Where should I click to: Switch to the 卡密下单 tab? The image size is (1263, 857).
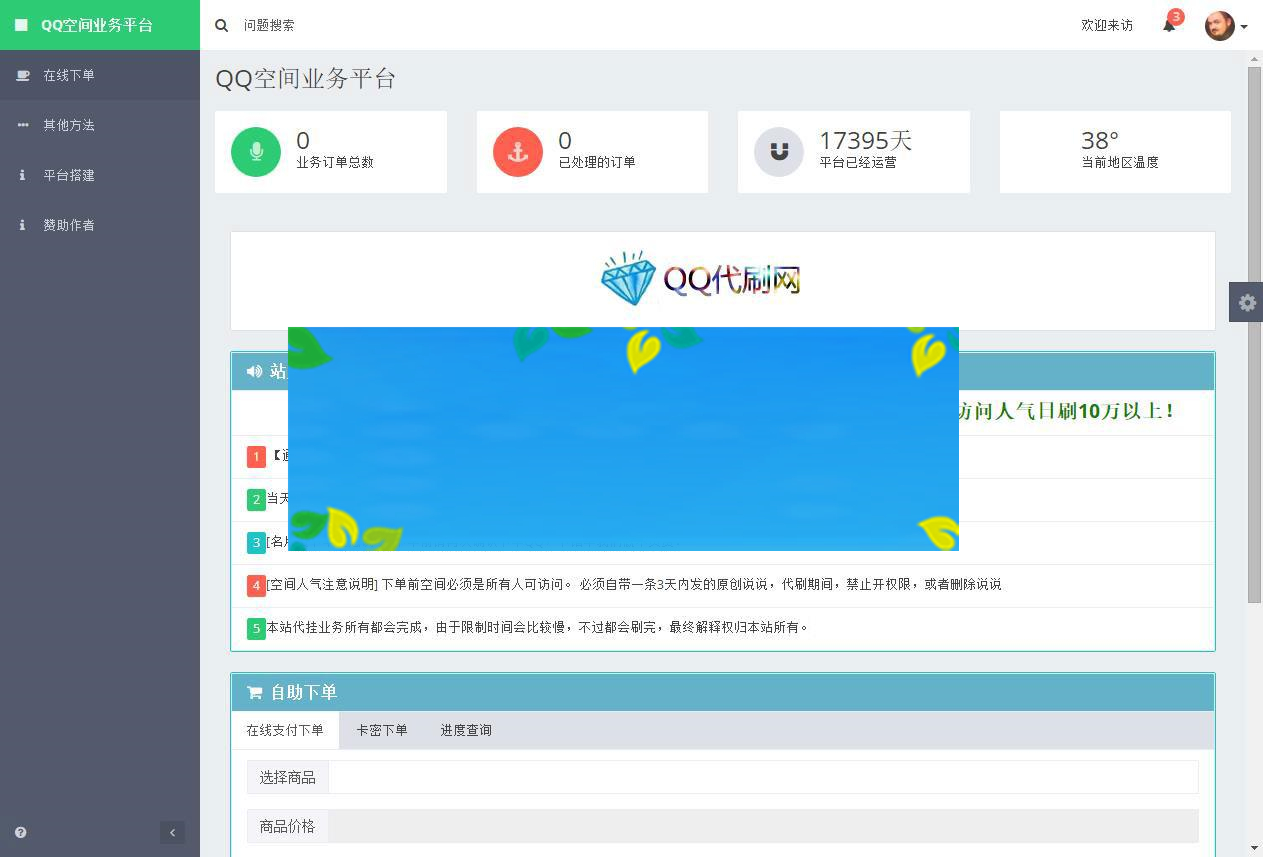(382, 730)
